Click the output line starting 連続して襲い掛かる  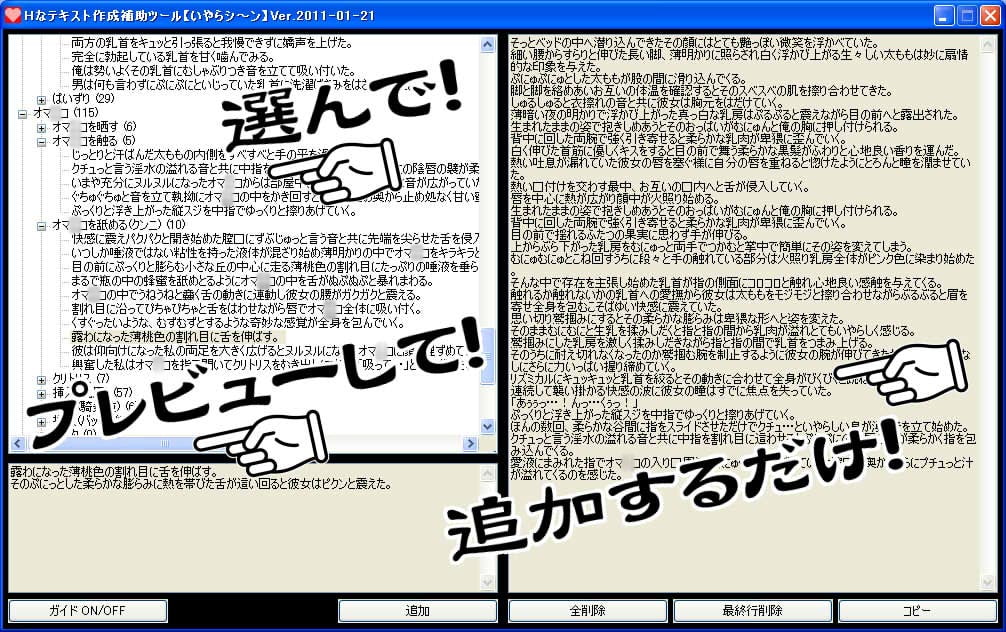tap(671, 391)
